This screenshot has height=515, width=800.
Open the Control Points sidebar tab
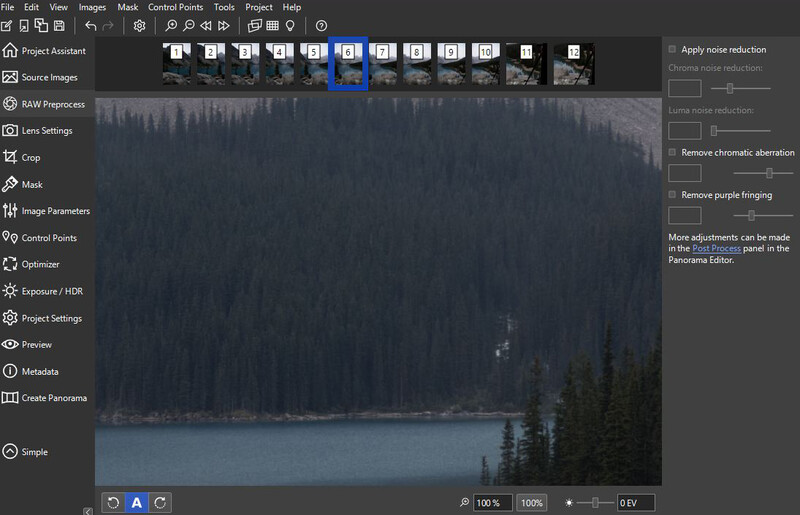pos(47,238)
